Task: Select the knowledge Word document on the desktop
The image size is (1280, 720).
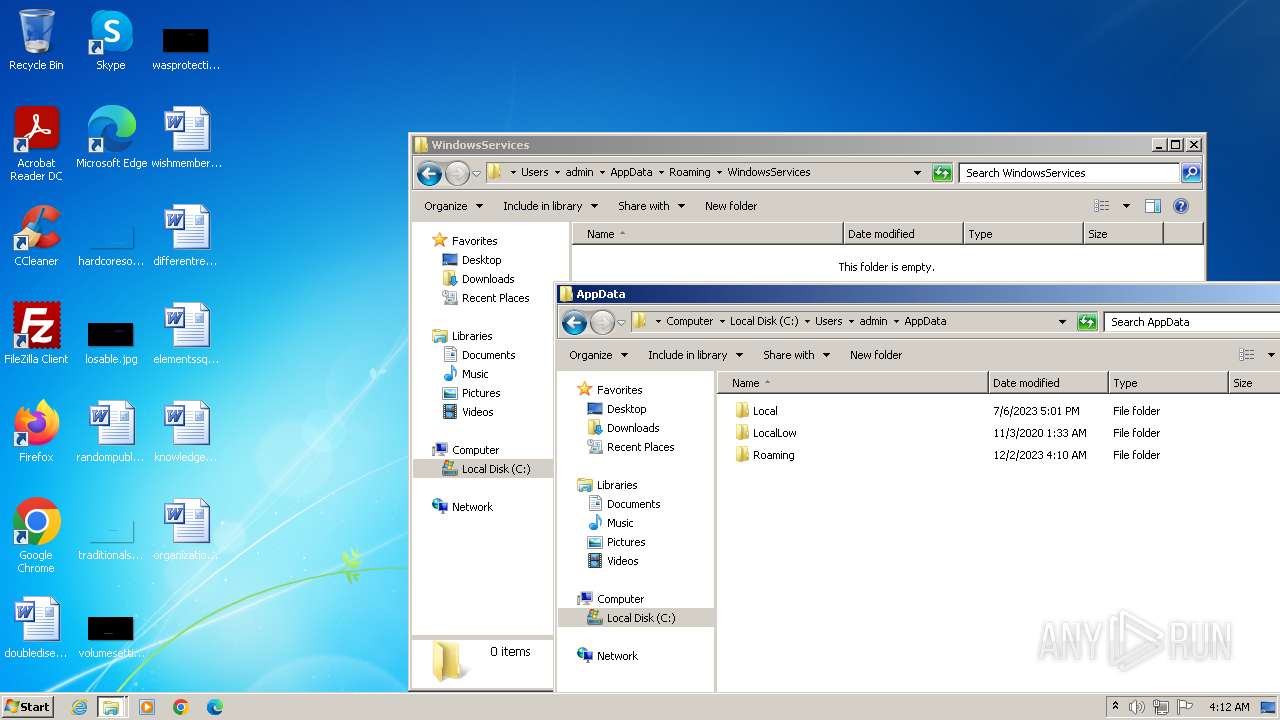Action: 187,432
